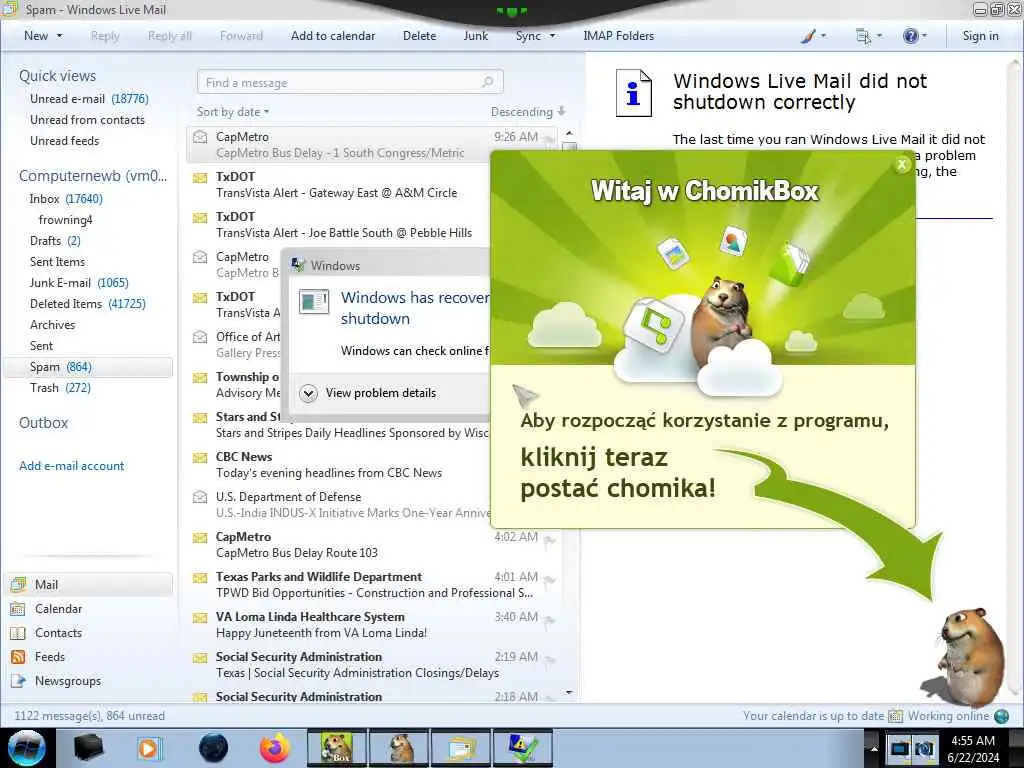Viewport: 1024px width, 768px height.
Task: Show hidden system tray icons arrow
Action: (x=873, y=748)
